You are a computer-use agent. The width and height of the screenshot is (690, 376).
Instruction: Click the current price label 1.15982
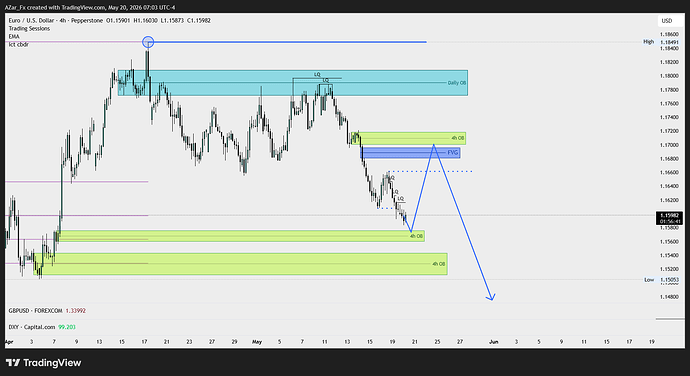669,218
